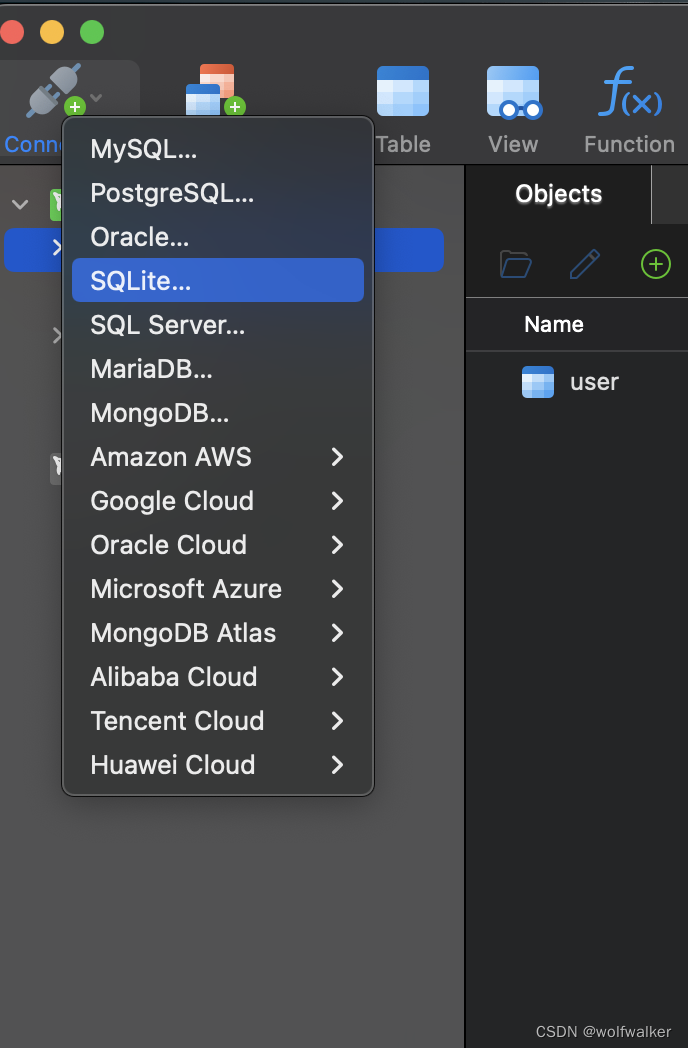Switch to the Objects tab
This screenshot has width=688, height=1048.
[558, 194]
